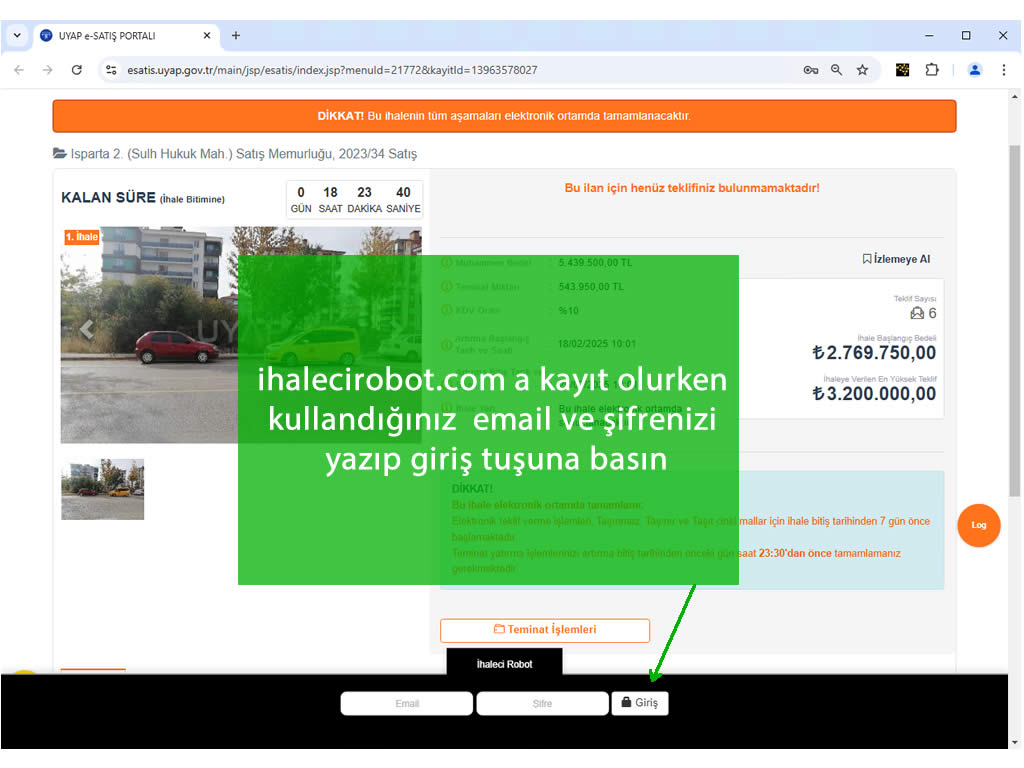The image size is (1024, 768).
Task: Select the UYAP e-SATIŞ PORTALI tab
Action: pos(127,35)
